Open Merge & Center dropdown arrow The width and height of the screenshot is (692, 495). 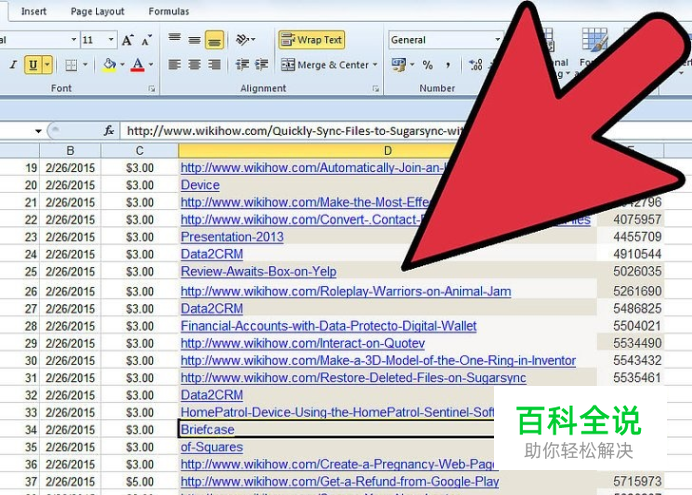tap(375, 65)
